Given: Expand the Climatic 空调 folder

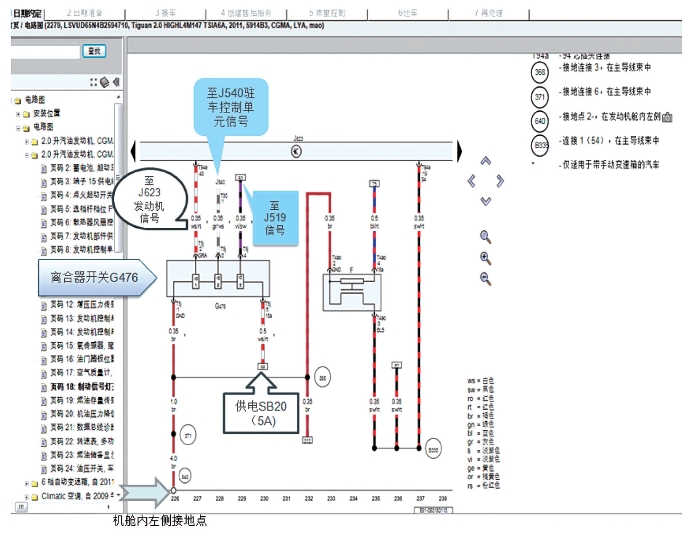Looking at the screenshot, I should click(x=27, y=497).
